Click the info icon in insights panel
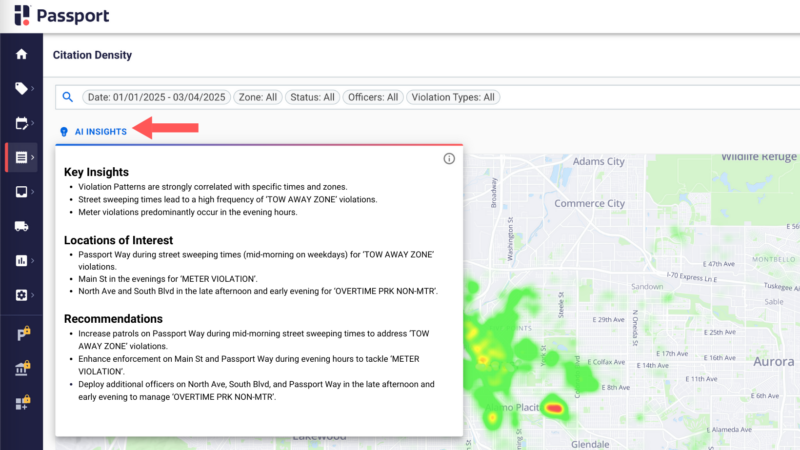 449,158
